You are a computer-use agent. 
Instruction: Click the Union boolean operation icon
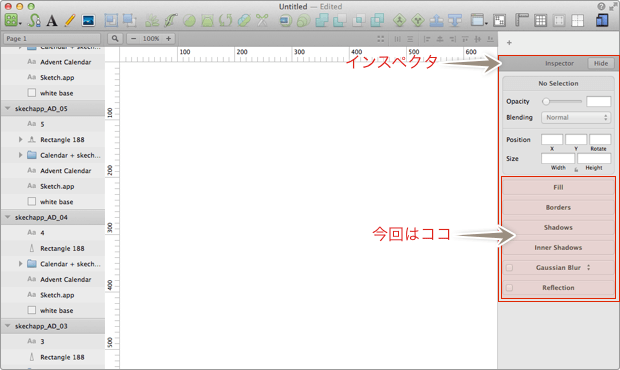[321, 20]
